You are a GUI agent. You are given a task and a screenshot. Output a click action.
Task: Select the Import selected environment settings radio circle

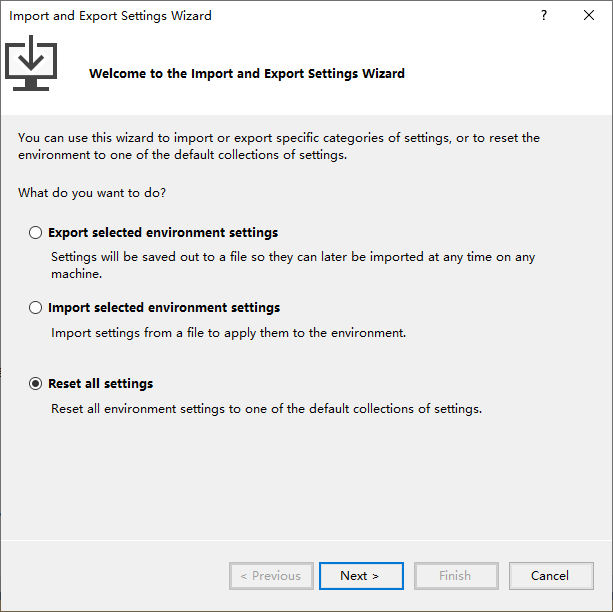(36, 308)
